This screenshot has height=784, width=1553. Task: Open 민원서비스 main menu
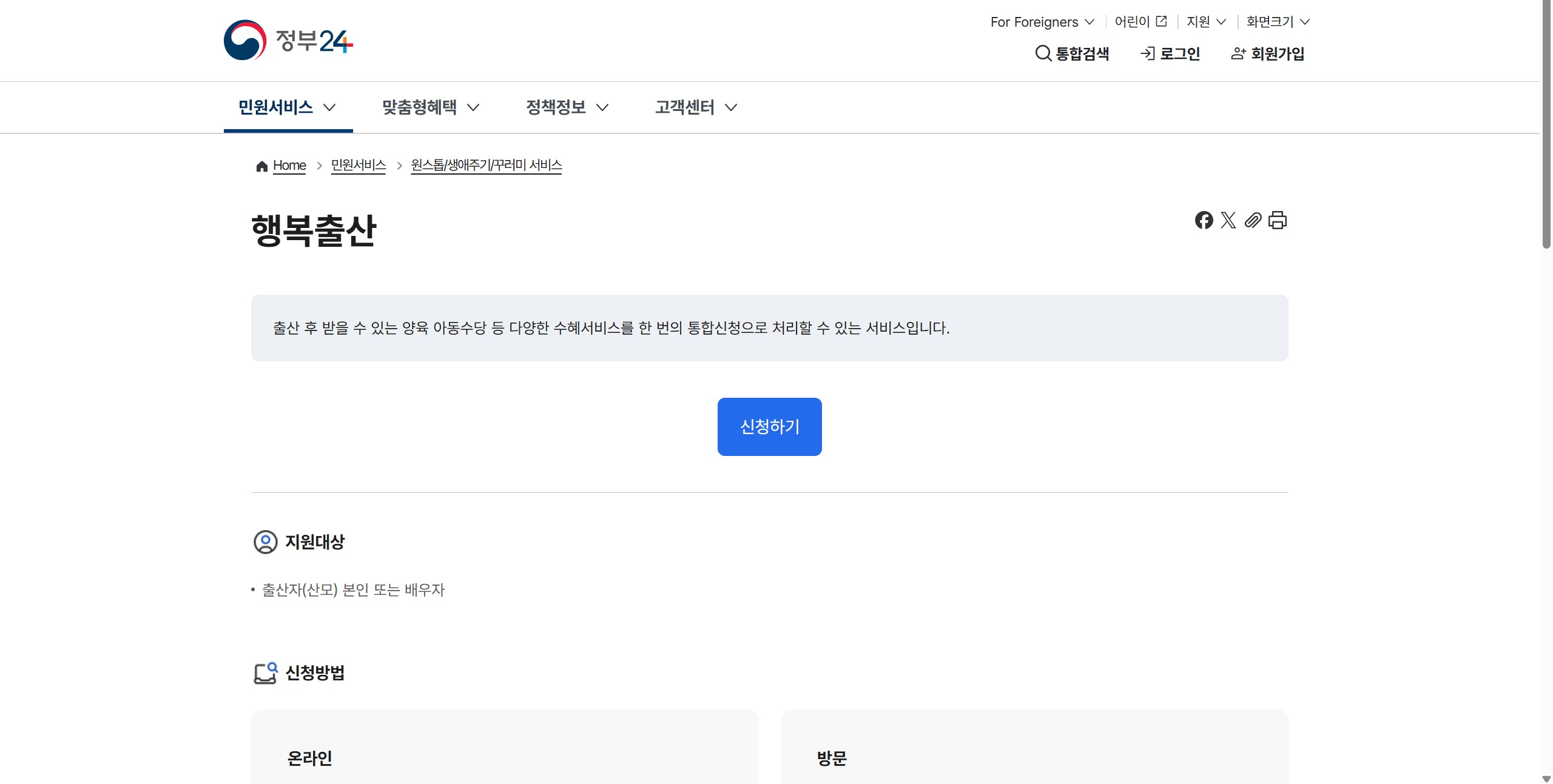[x=288, y=107]
